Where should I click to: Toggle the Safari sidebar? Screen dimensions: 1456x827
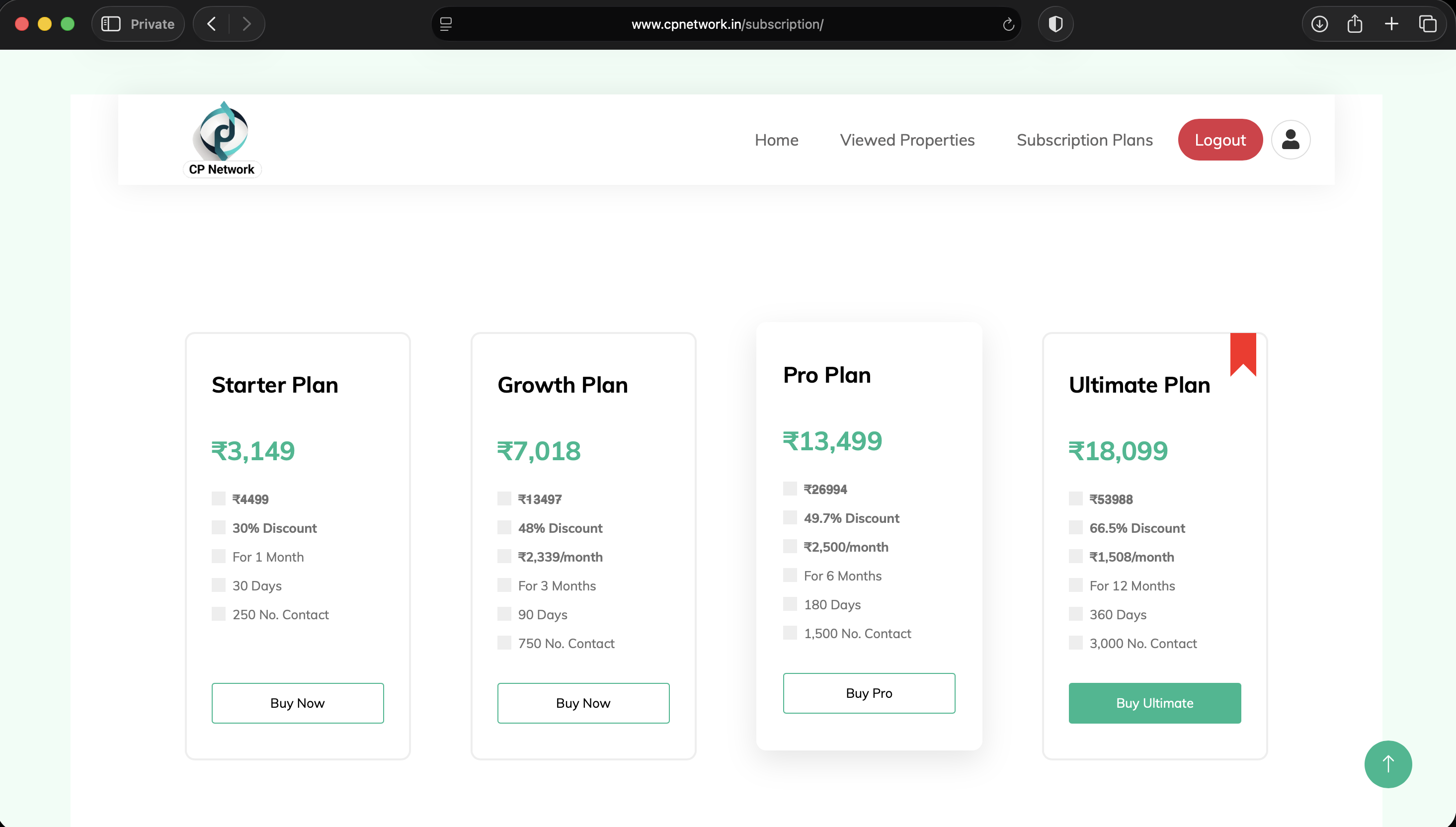point(111,24)
